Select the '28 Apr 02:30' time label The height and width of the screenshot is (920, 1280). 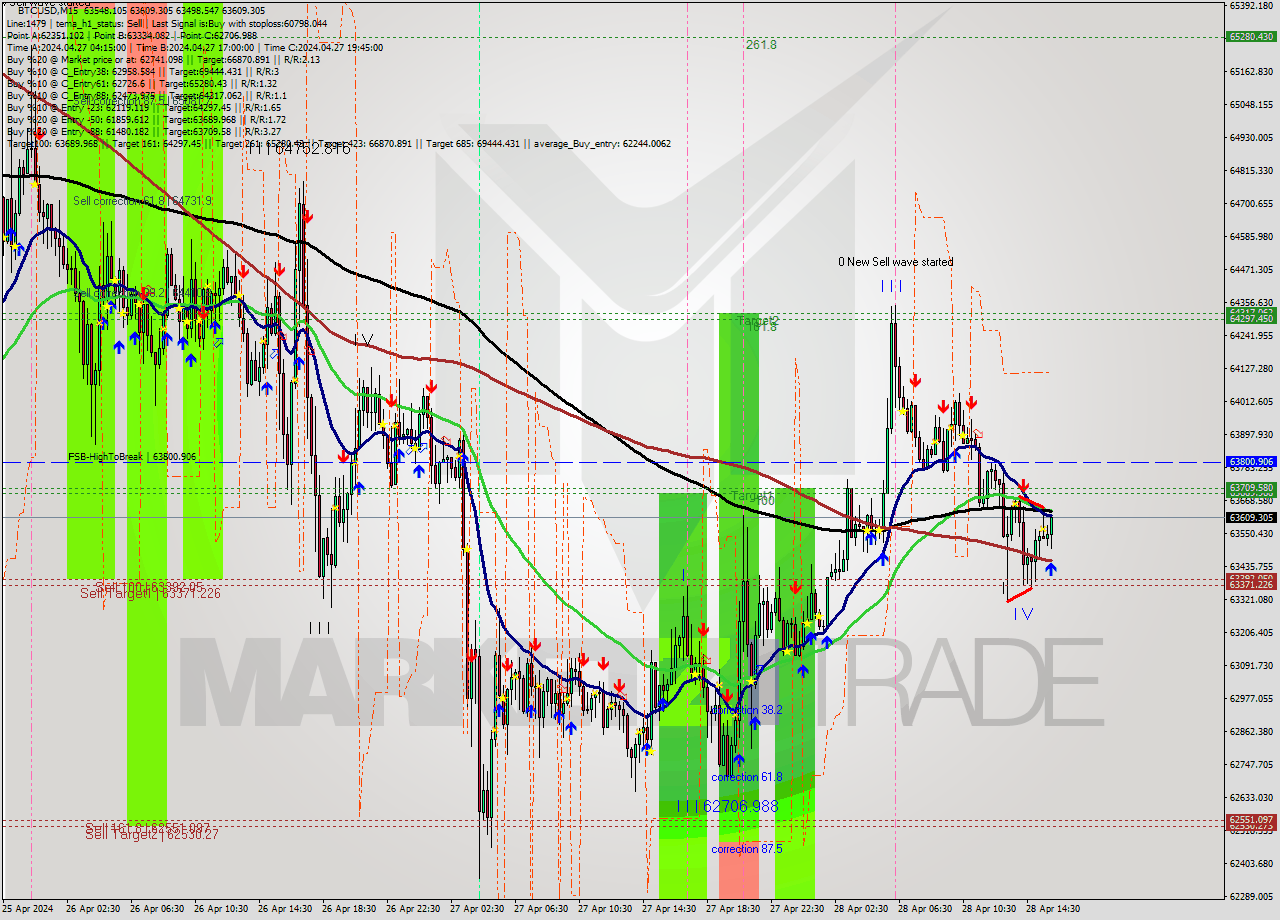point(862,909)
